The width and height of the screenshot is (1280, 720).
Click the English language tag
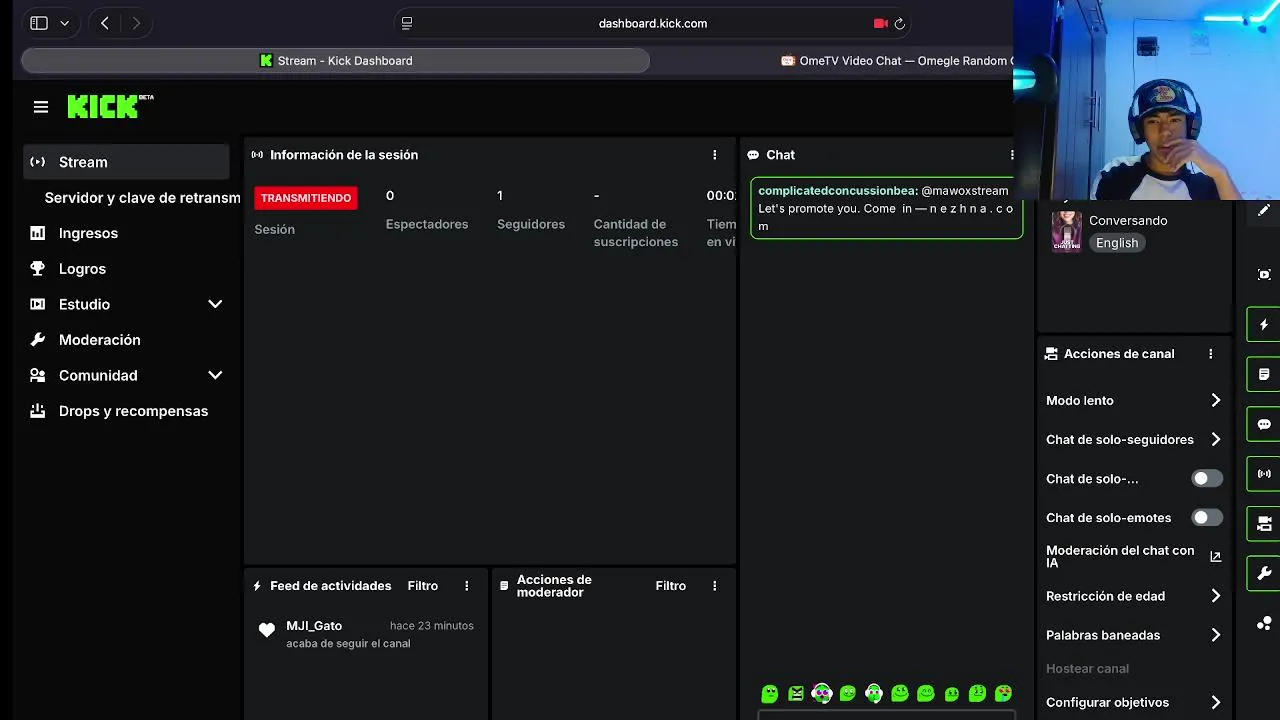[x=1117, y=243]
